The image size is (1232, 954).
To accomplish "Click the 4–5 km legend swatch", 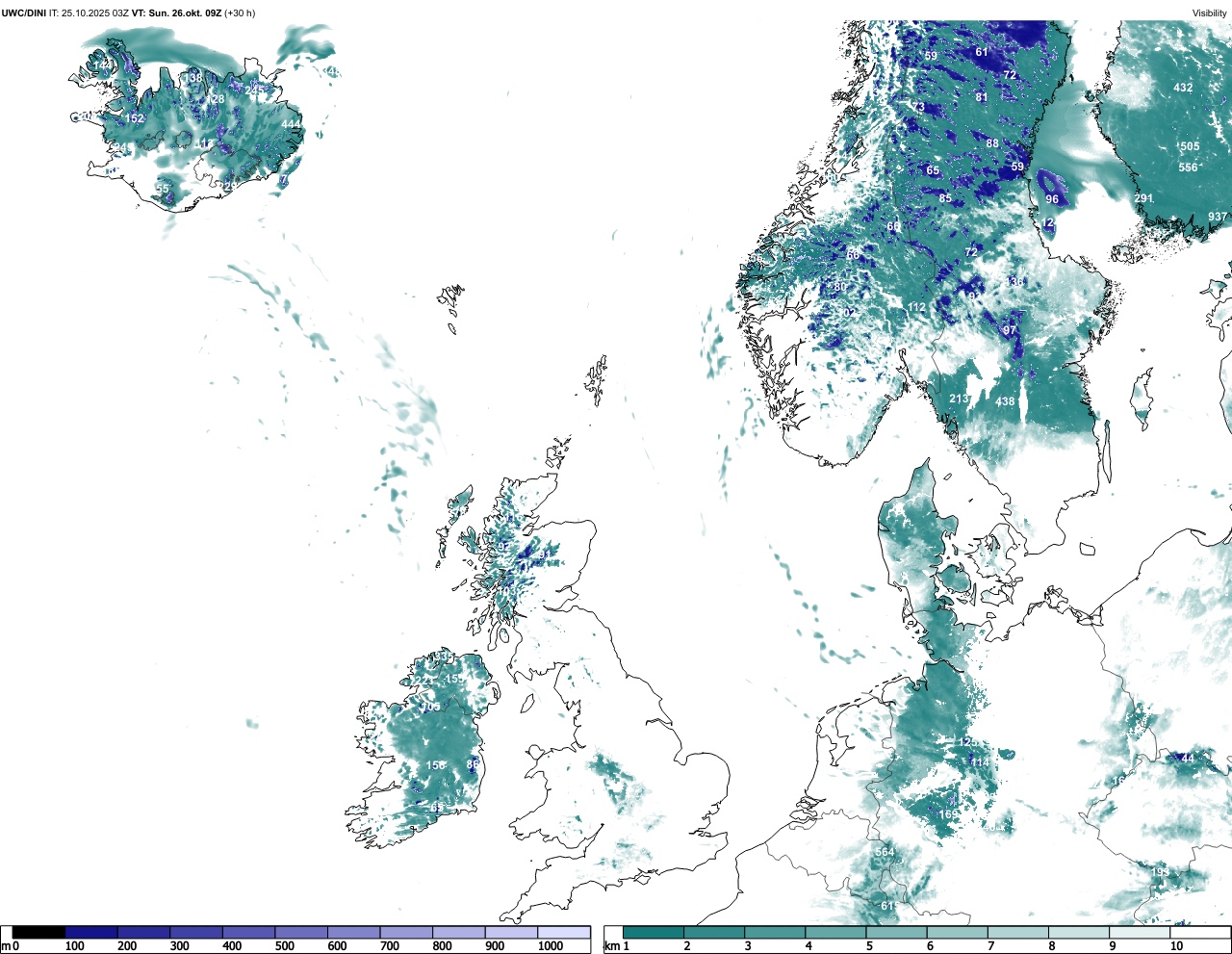I will click(x=835, y=932).
